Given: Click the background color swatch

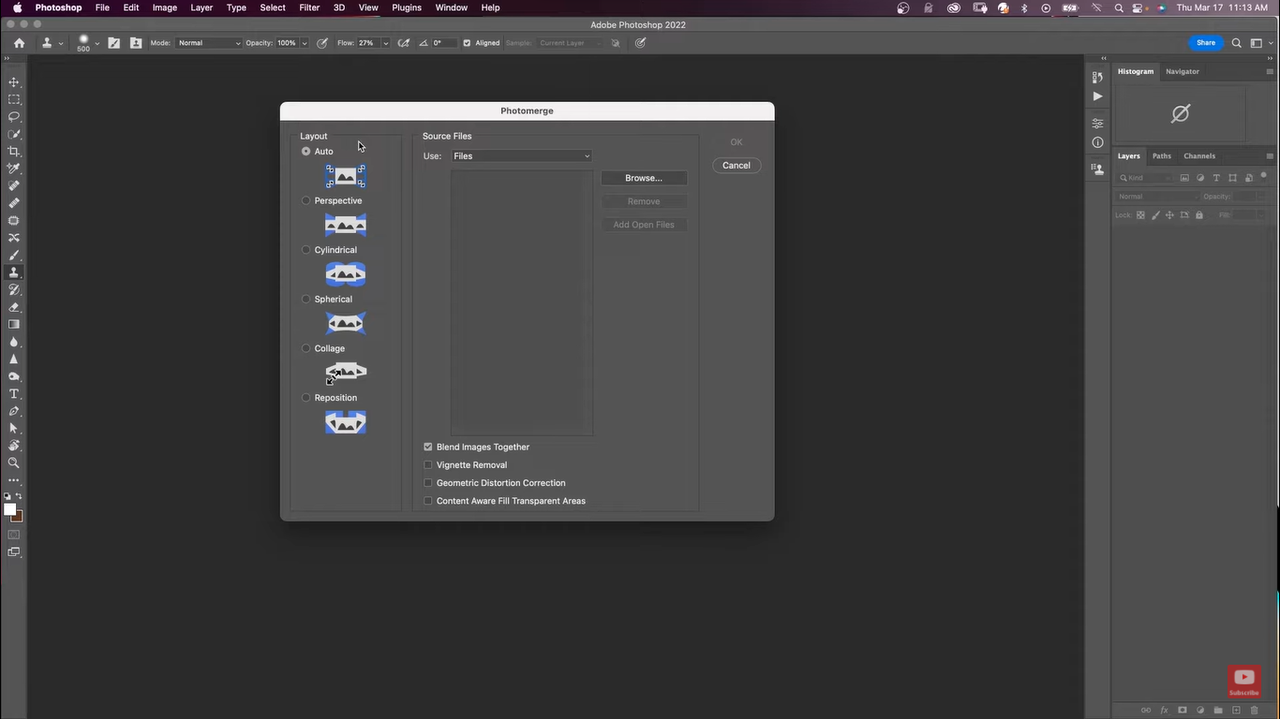Looking at the screenshot, I should point(18,517).
